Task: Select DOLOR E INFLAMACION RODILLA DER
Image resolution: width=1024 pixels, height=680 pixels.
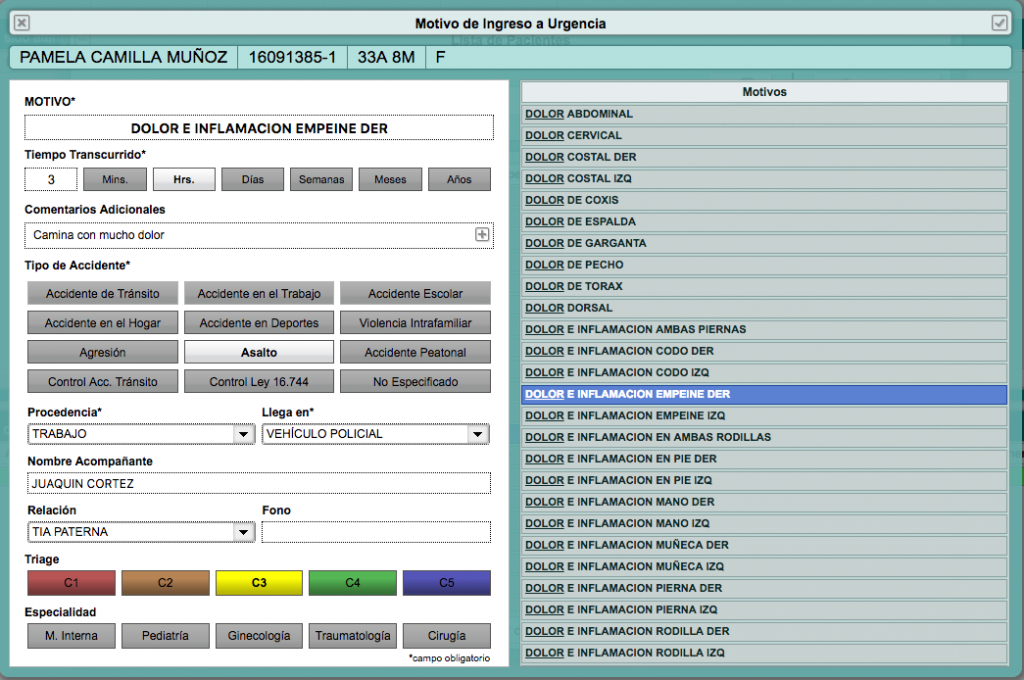Action: pos(764,631)
